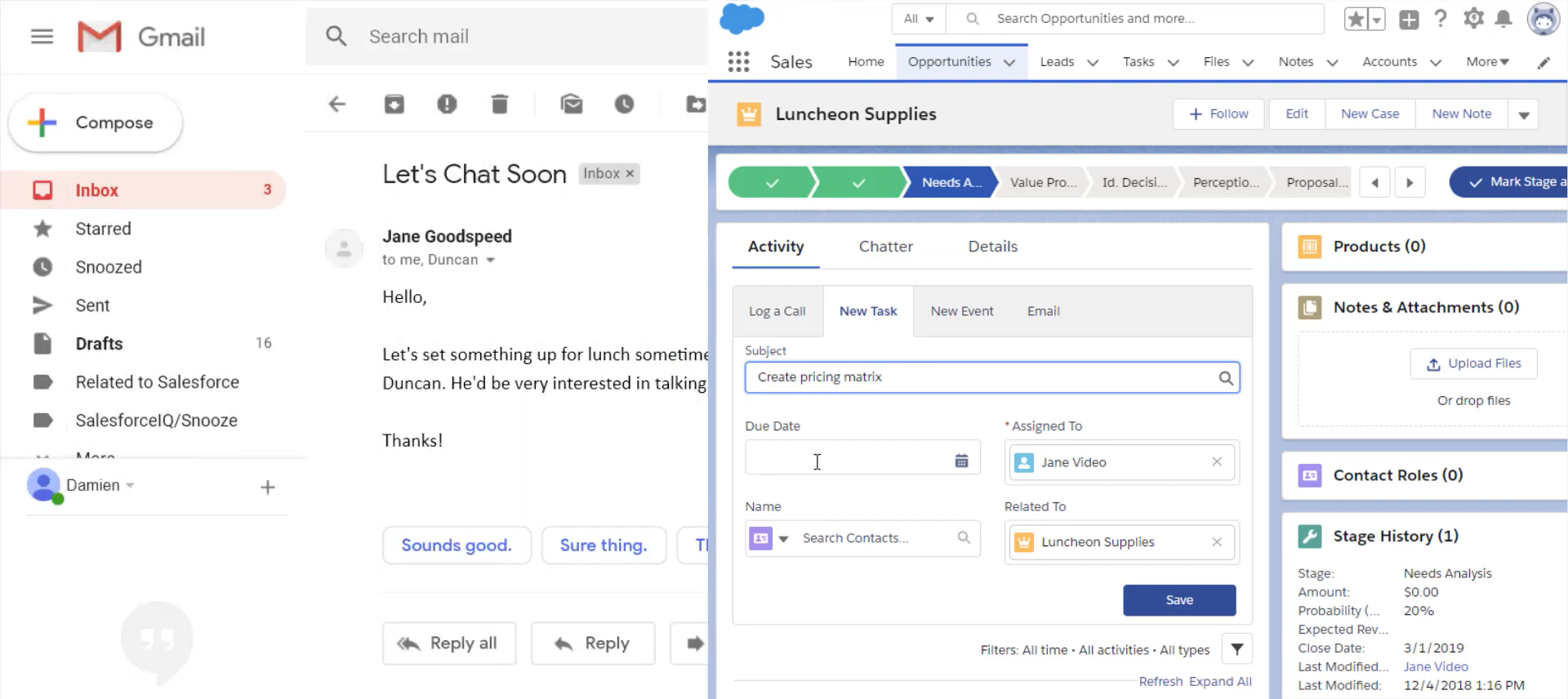Archive the Let's Chat Soon email
The width and height of the screenshot is (1568, 699).
pos(394,104)
